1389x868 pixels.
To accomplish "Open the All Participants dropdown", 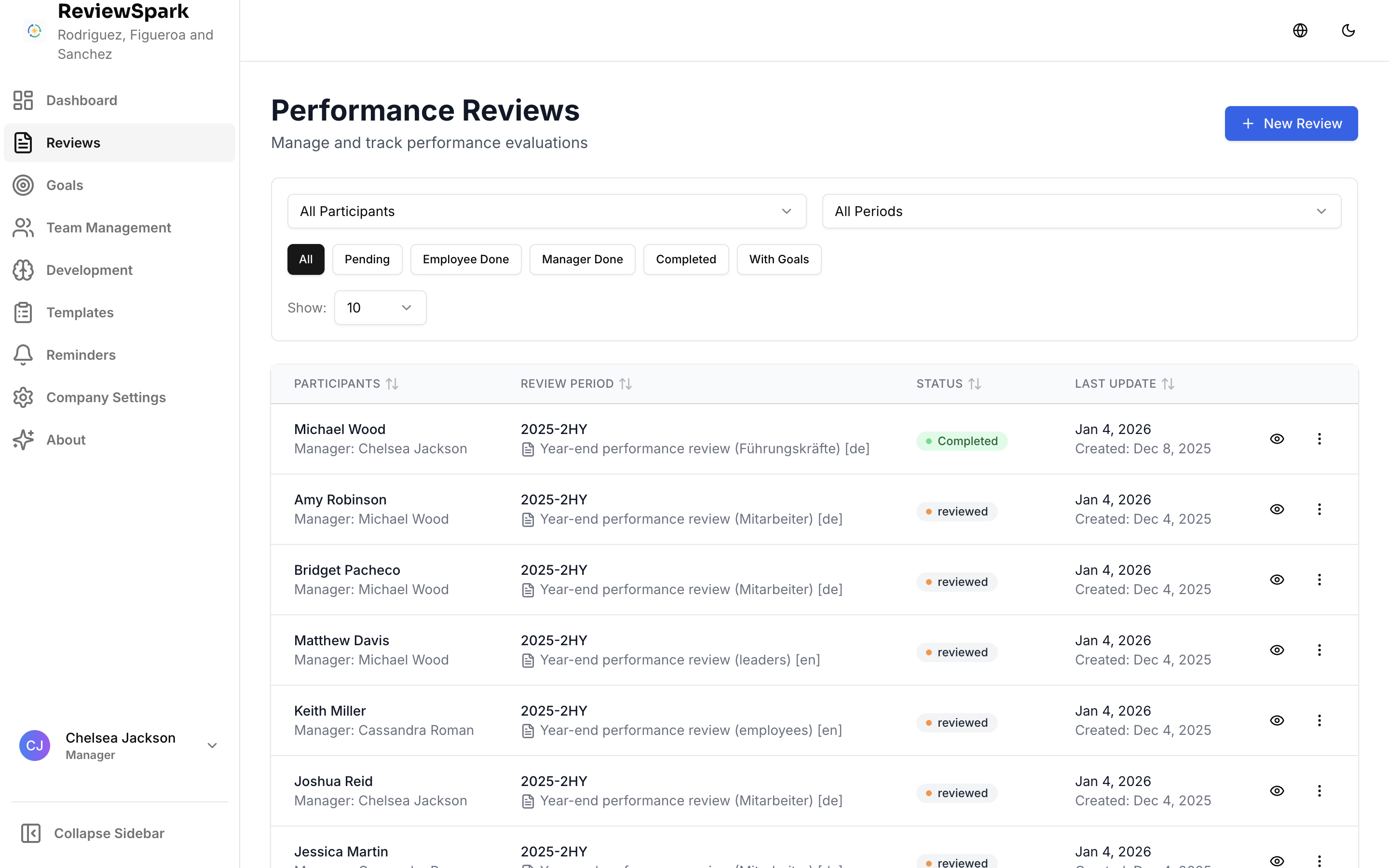I will 546,211.
